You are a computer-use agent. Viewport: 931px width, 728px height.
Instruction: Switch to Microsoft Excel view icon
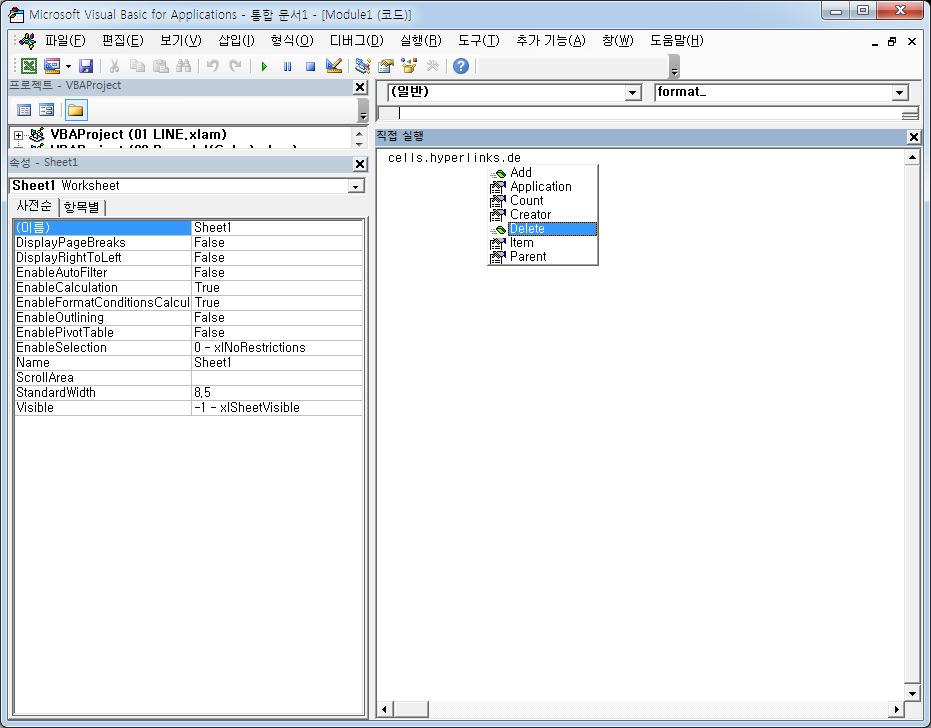coord(28,66)
